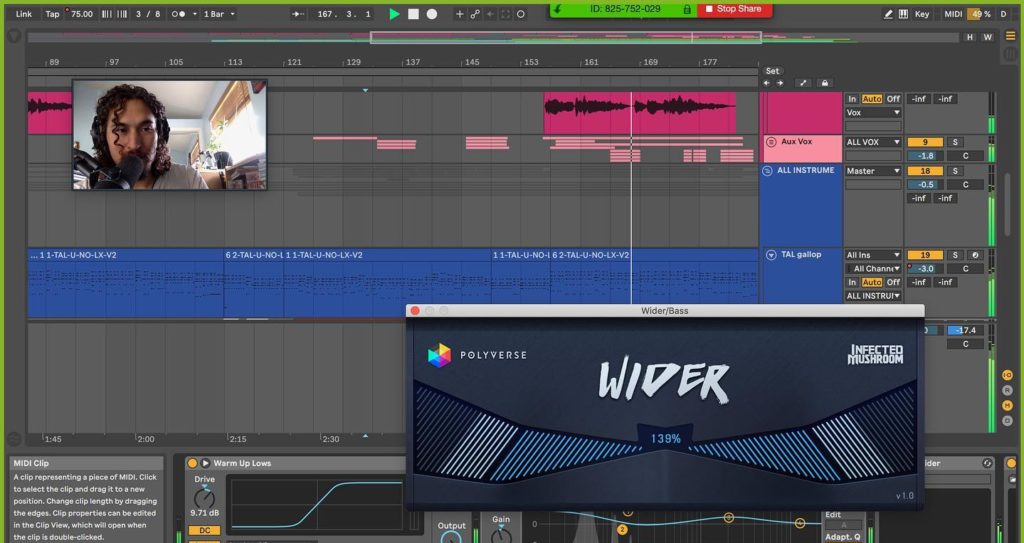1024x543 pixels.
Task: Jump to the previous locator arrow
Action: point(767,83)
